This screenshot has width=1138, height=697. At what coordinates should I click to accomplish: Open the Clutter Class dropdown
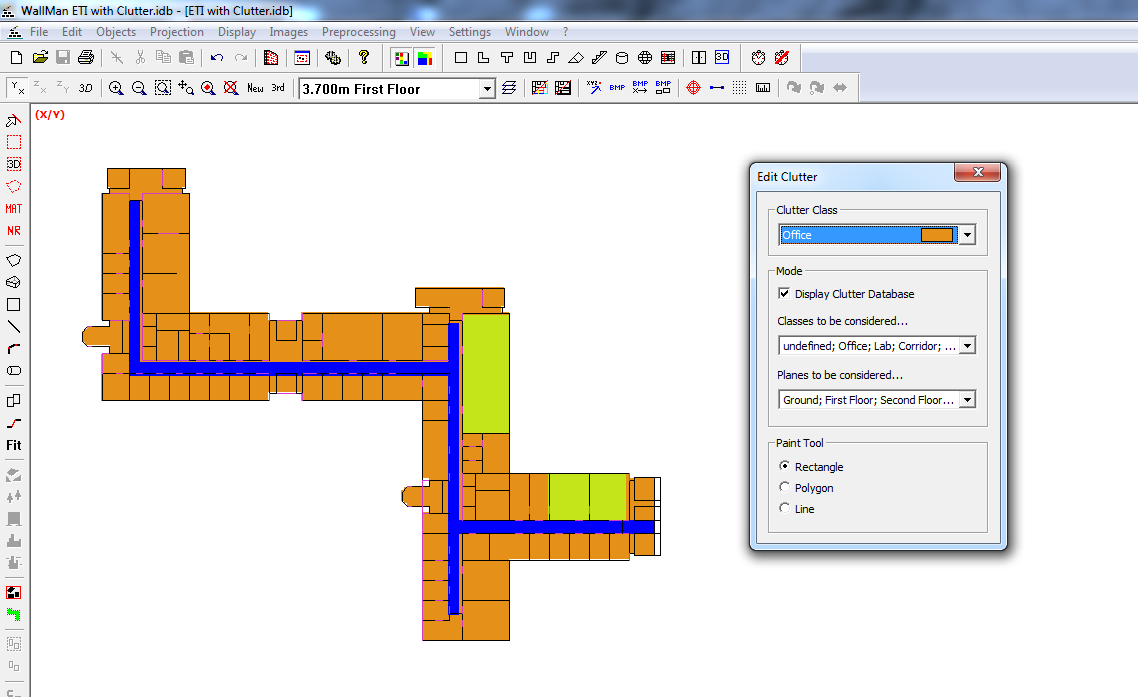[x=966, y=235]
